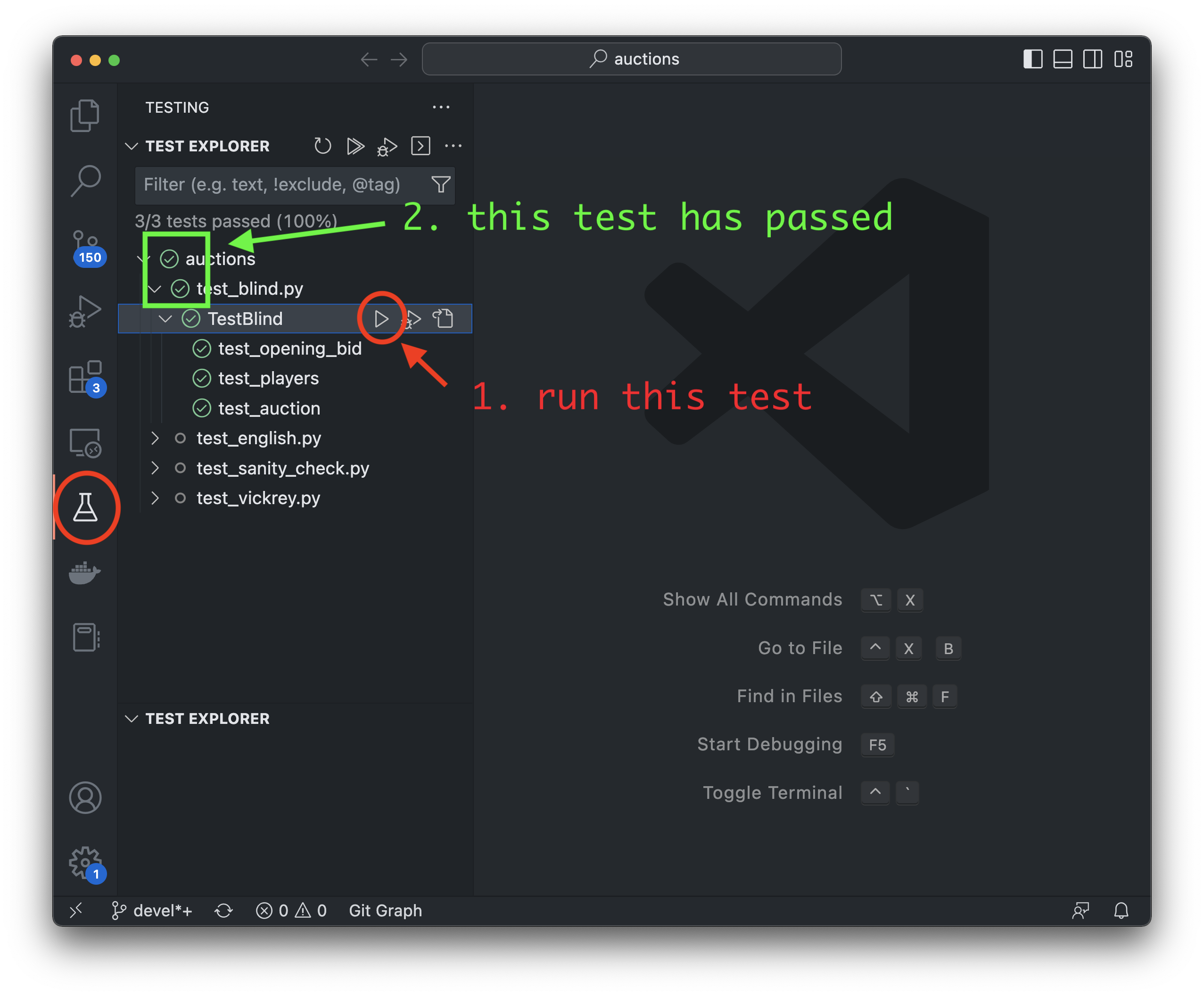The height and width of the screenshot is (996, 1204).
Task: Expand test_english.py tree node
Action: point(155,438)
